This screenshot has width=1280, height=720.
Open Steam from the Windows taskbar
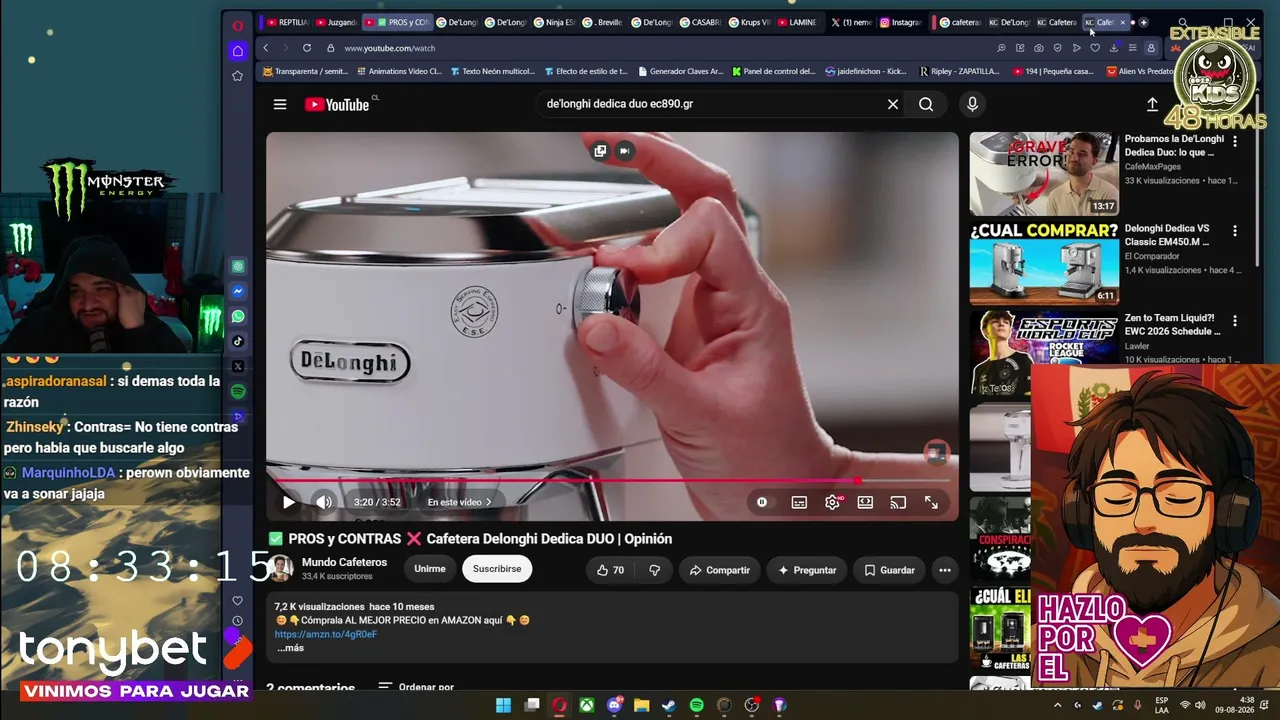click(x=669, y=705)
